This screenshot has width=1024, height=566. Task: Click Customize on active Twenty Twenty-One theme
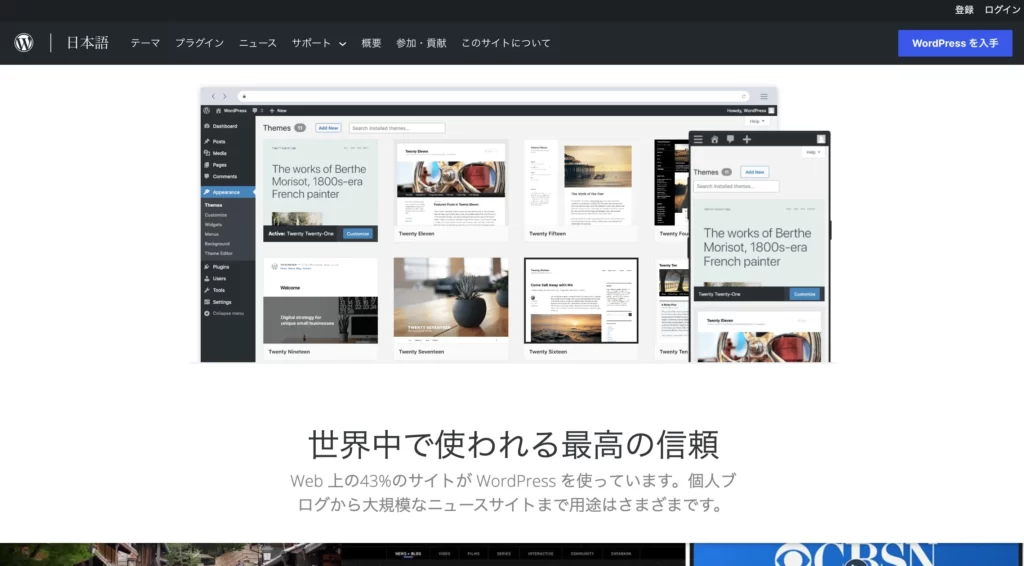click(x=358, y=234)
